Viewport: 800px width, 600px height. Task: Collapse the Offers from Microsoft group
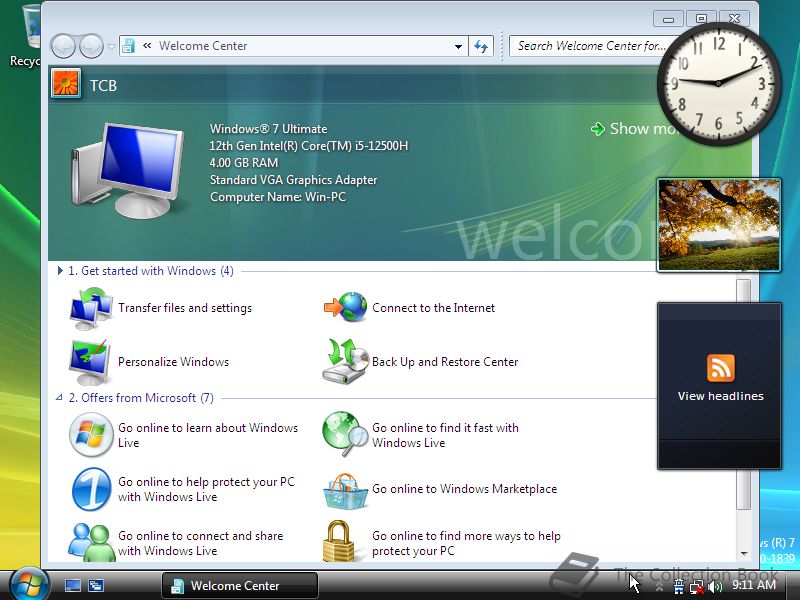click(x=60, y=397)
